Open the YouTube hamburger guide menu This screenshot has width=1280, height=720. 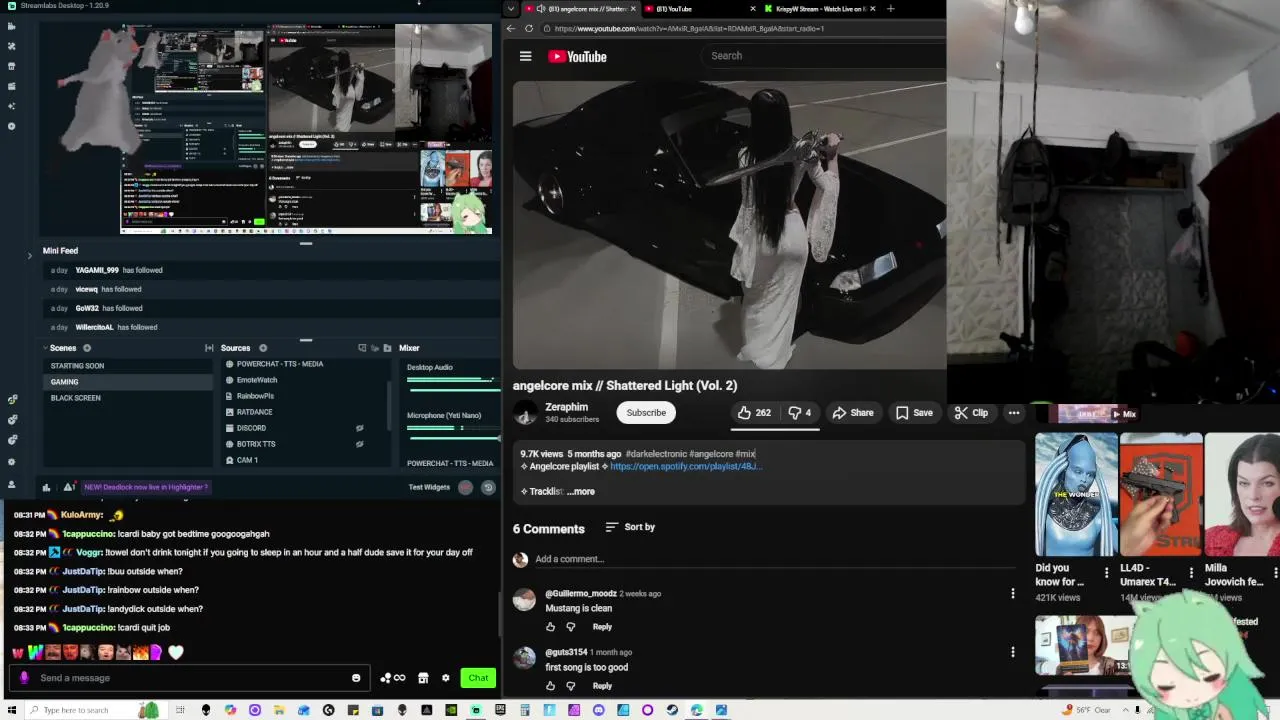[525, 56]
